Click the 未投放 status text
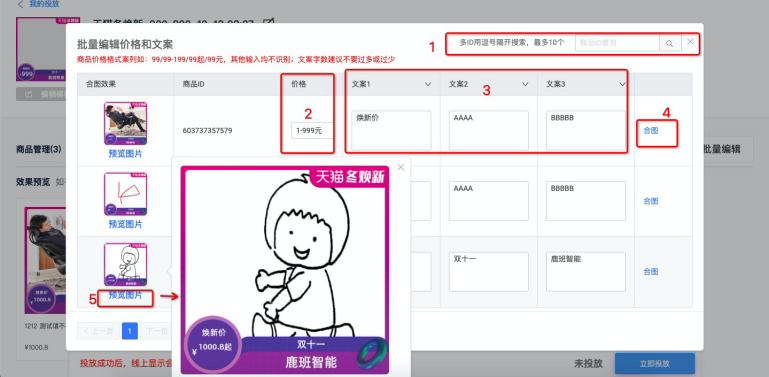This screenshot has width=769, height=377. click(x=588, y=364)
